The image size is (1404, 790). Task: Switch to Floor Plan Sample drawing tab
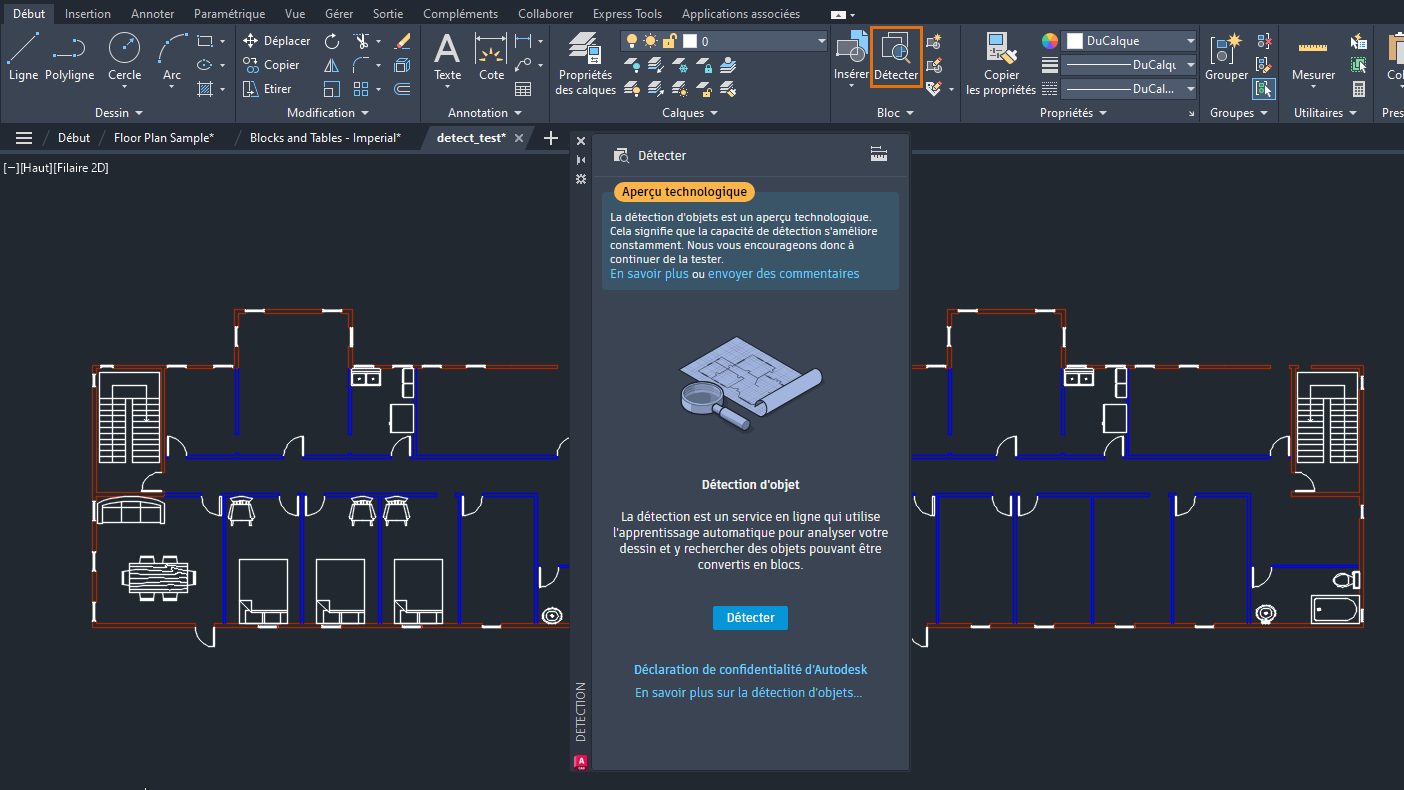pyautogui.click(x=164, y=138)
